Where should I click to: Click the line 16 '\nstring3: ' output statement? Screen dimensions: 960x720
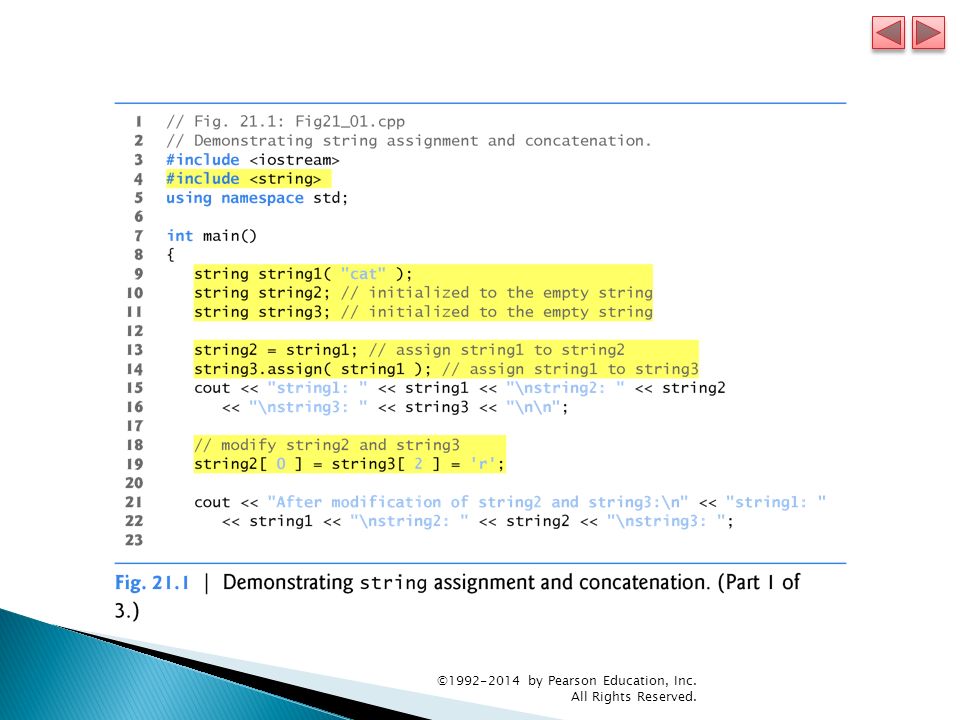395,407
